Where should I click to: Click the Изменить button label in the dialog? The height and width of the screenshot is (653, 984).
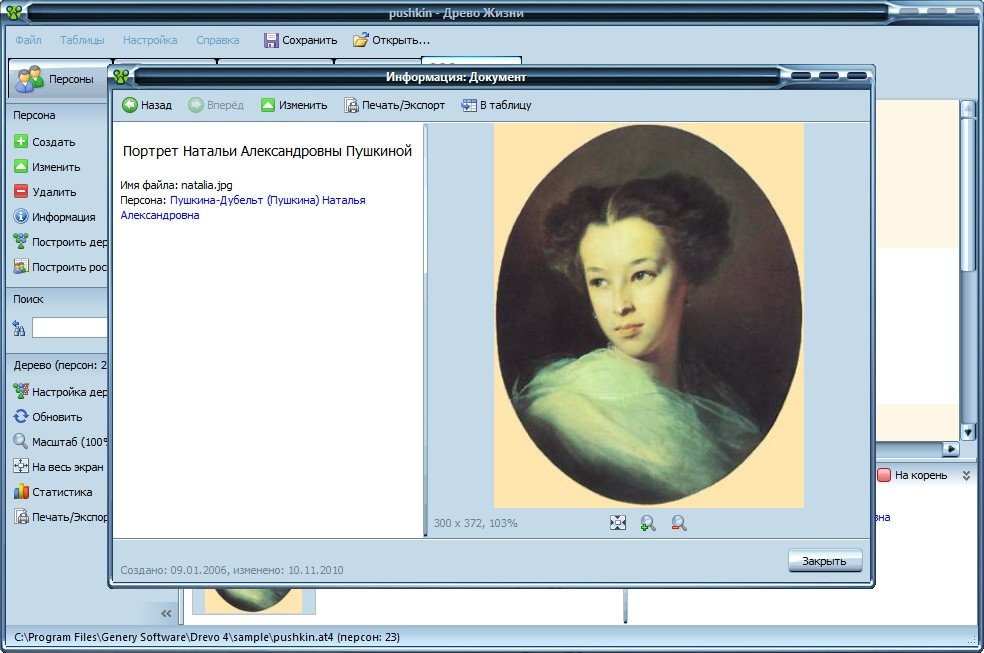[303, 105]
